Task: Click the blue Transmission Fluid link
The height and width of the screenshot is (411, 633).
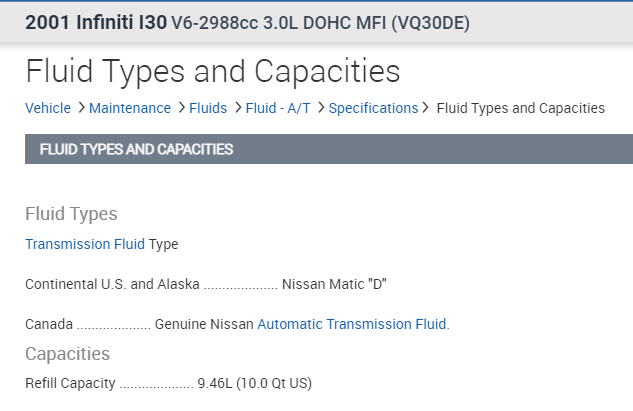Action: (85, 243)
